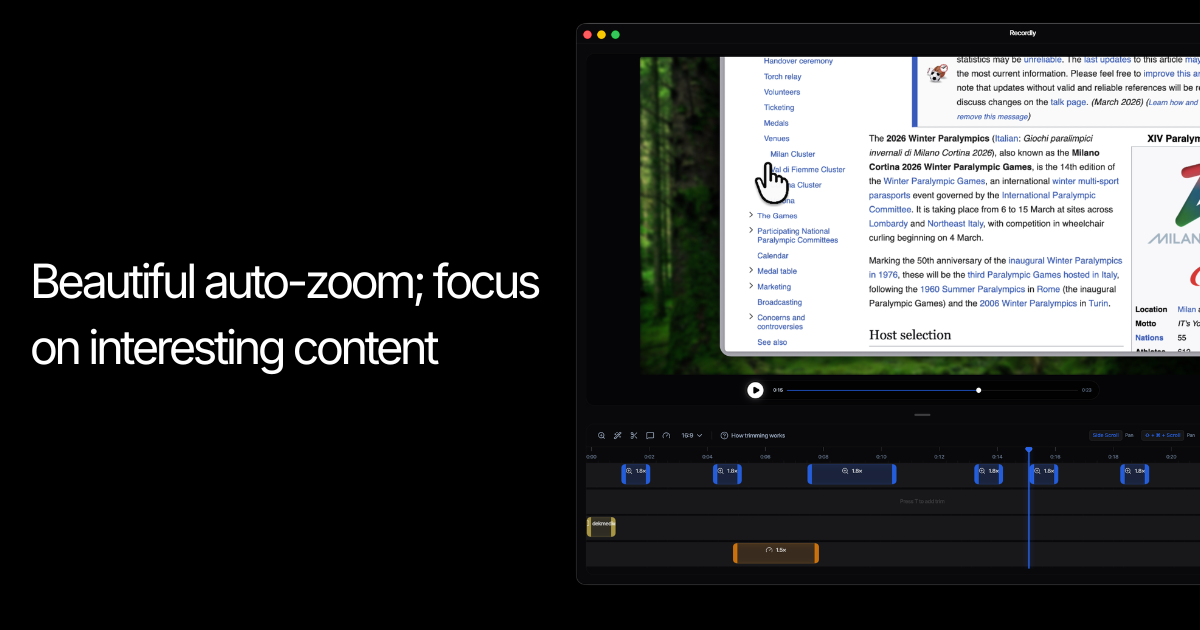This screenshot has width=1200, height=630.
Task: Play the recording preview
Action: (x=755, y=390)
